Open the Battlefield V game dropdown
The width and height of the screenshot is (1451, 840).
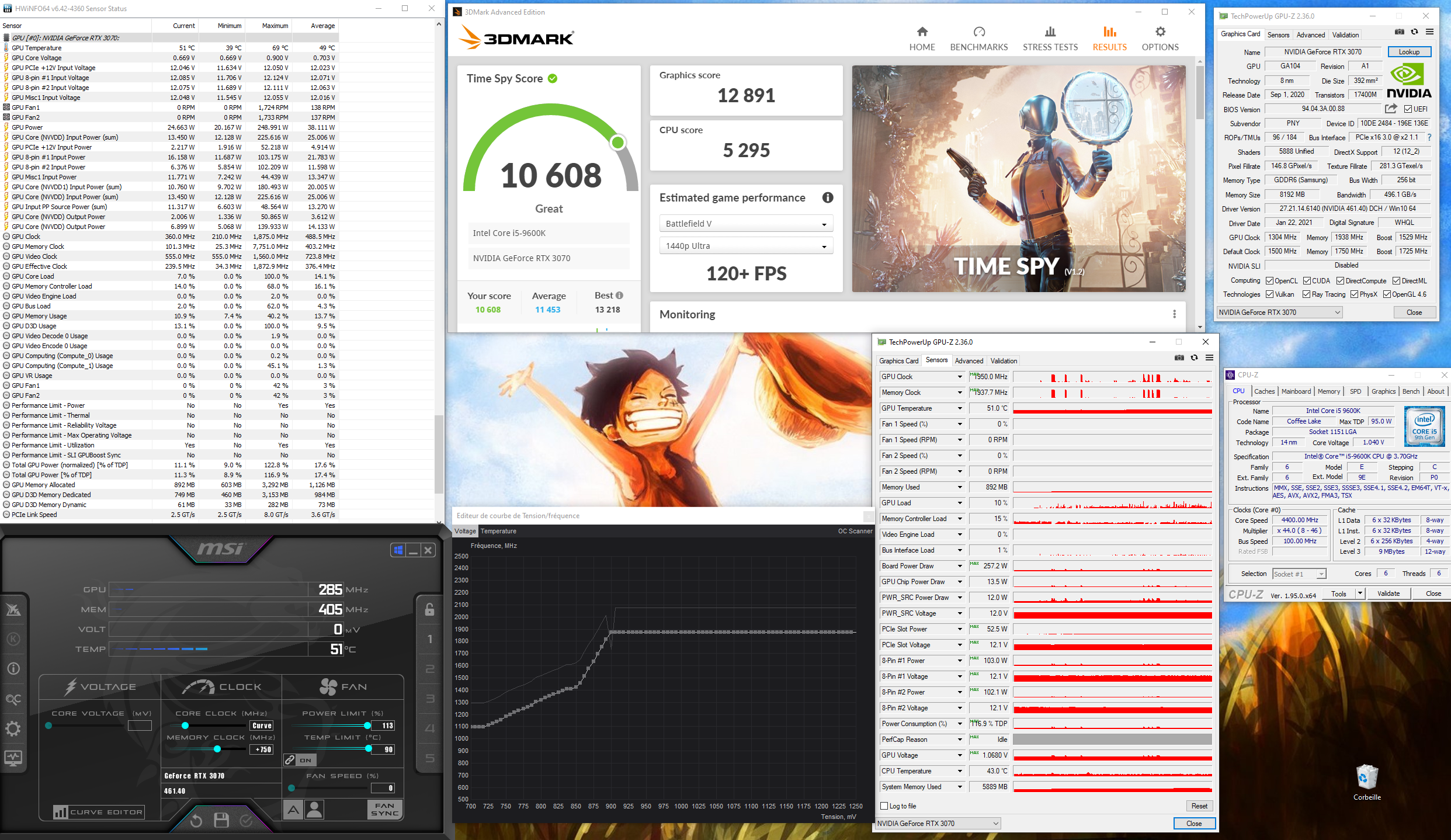(746, 224)
